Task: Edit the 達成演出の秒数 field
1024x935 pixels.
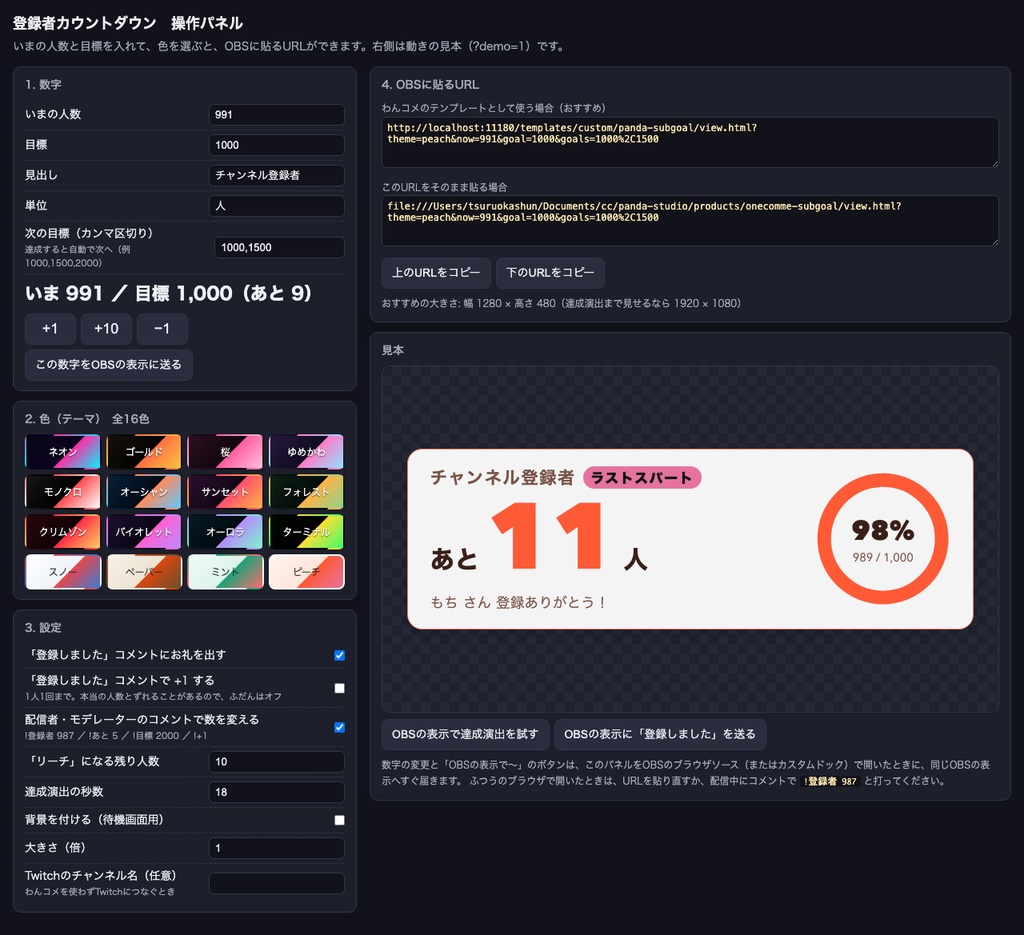Action: coord(277,792)
